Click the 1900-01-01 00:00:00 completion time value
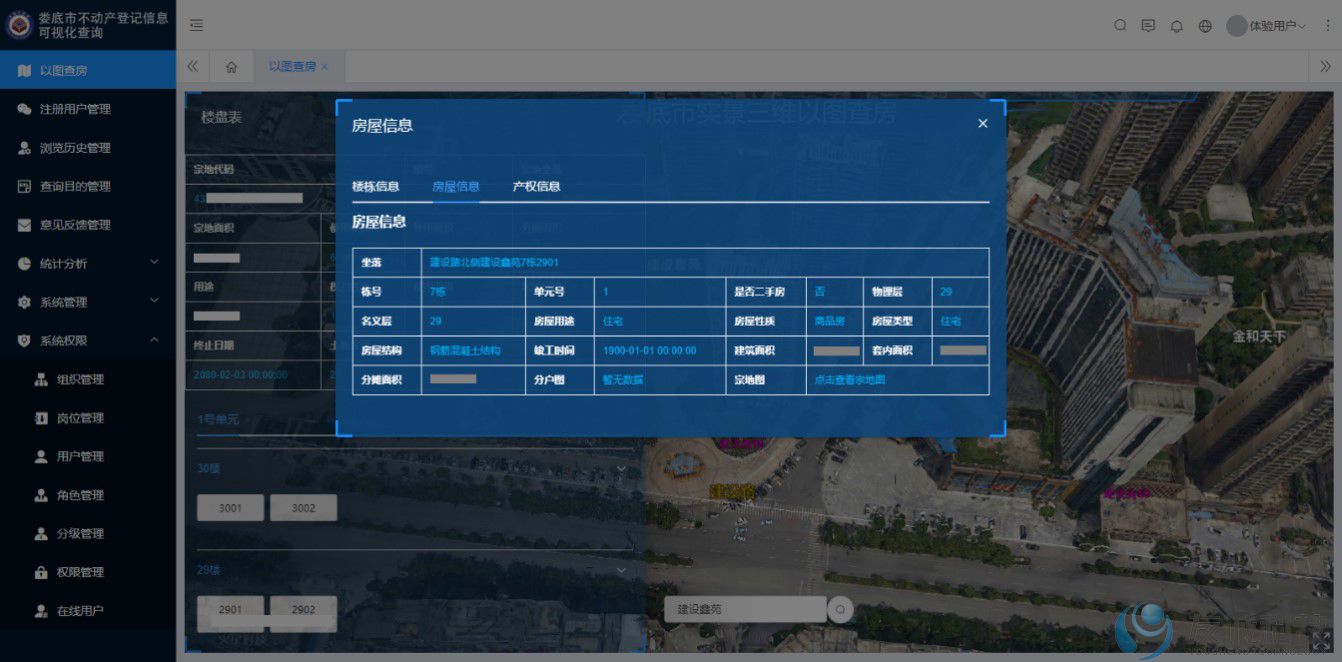This screenshot has width=1342, height=662. (x=649, y=351)
